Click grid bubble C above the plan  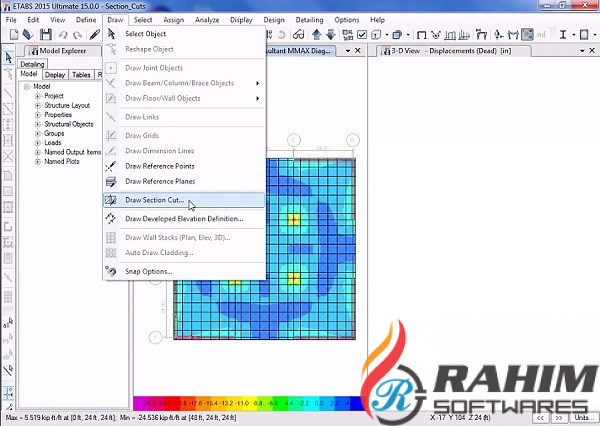[x=293, y=140]
